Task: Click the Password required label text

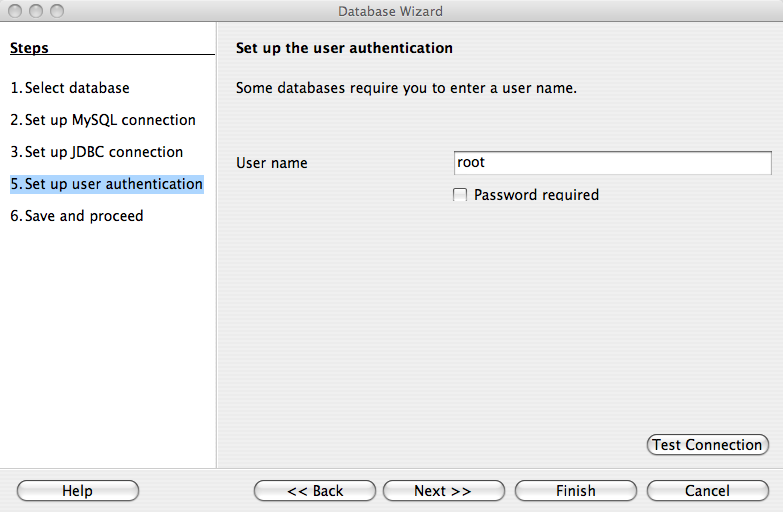Action: pos(536,195)
